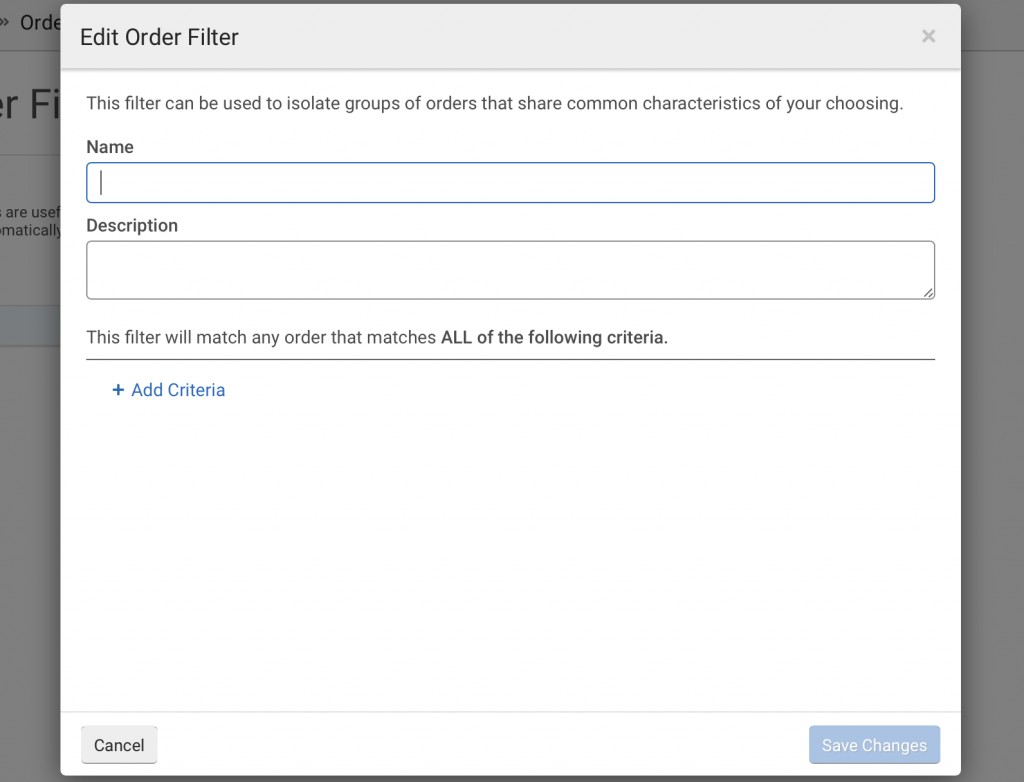The width and height of the screenshot is (1024, 782).
Task: Click the plus sign to insert filter criteria
Action: (118, 390)
